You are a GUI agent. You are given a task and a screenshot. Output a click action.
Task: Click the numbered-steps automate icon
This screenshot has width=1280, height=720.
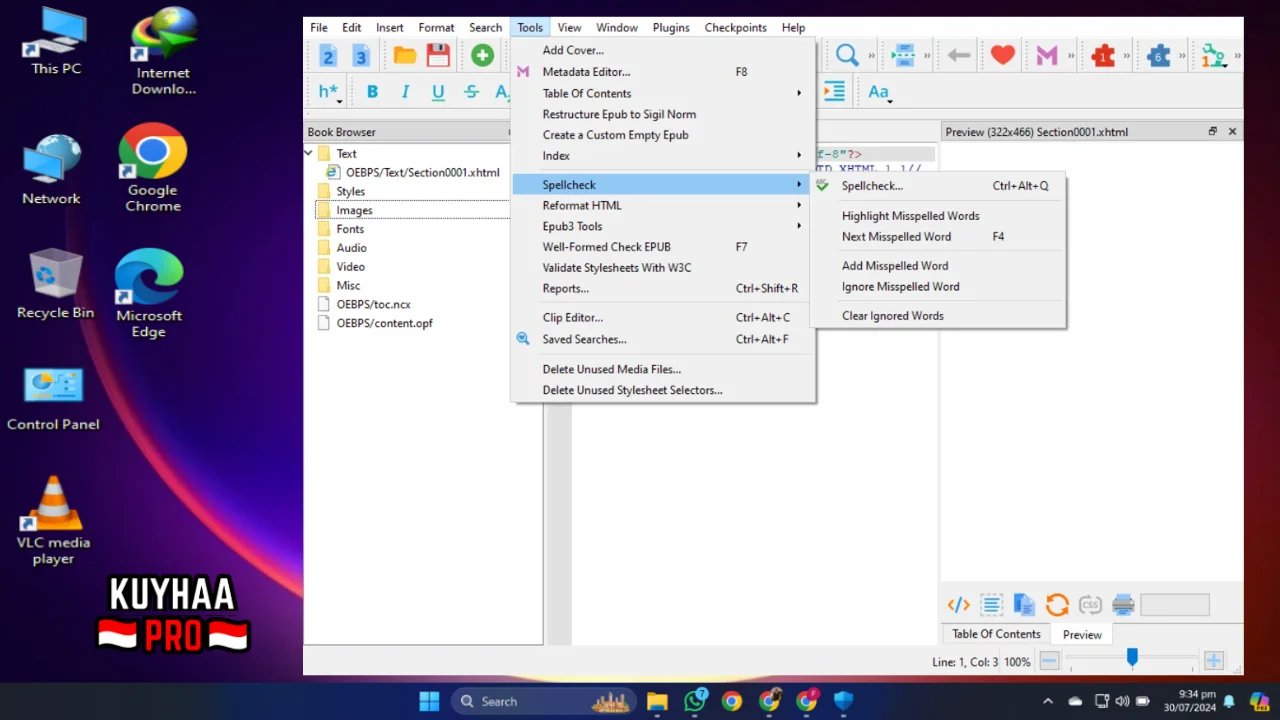tap(1214, 56)
